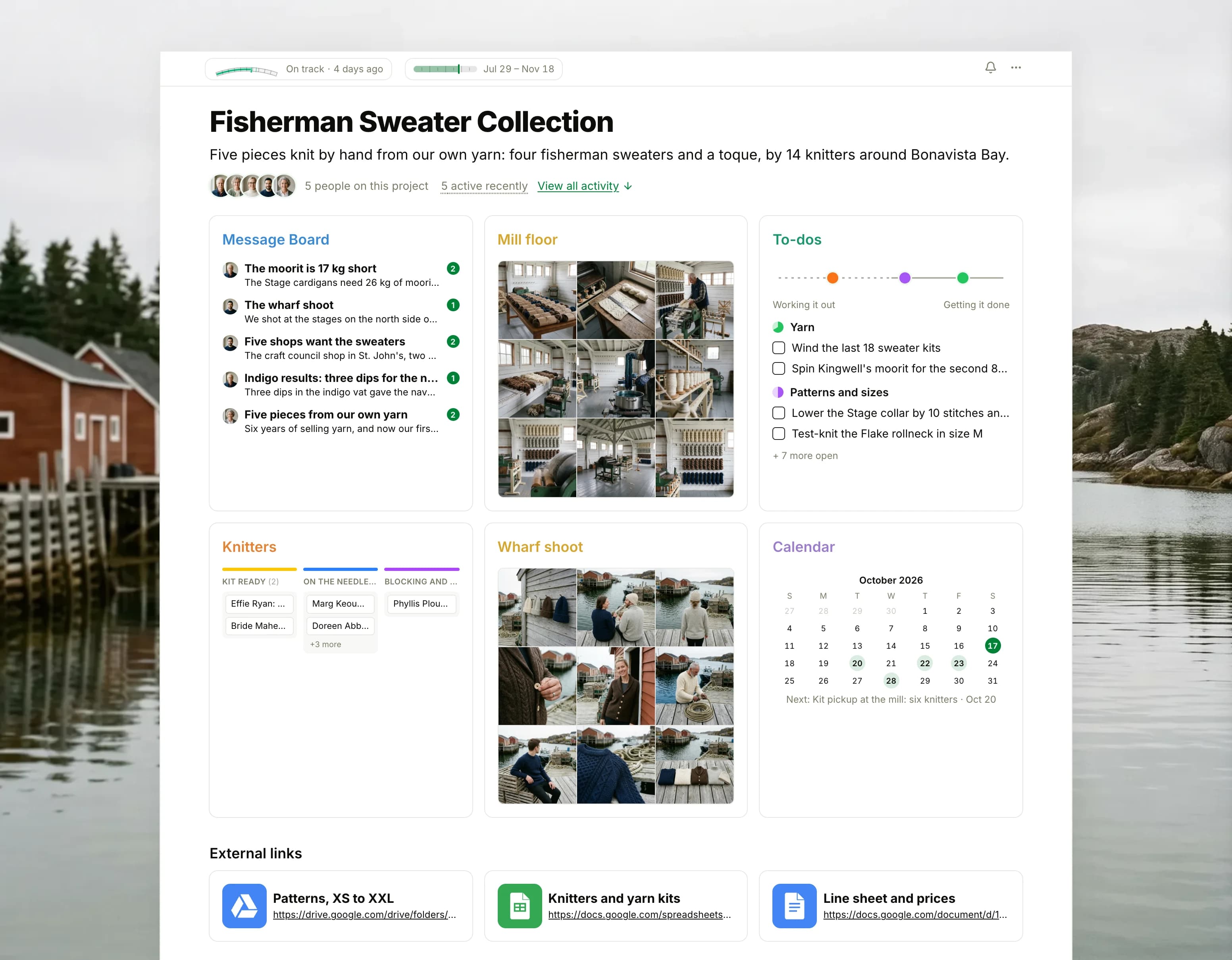The height and width of the screenshot is (960, 1232).
Task: Open the Calendar section title
Action: [x=803, y=546]
